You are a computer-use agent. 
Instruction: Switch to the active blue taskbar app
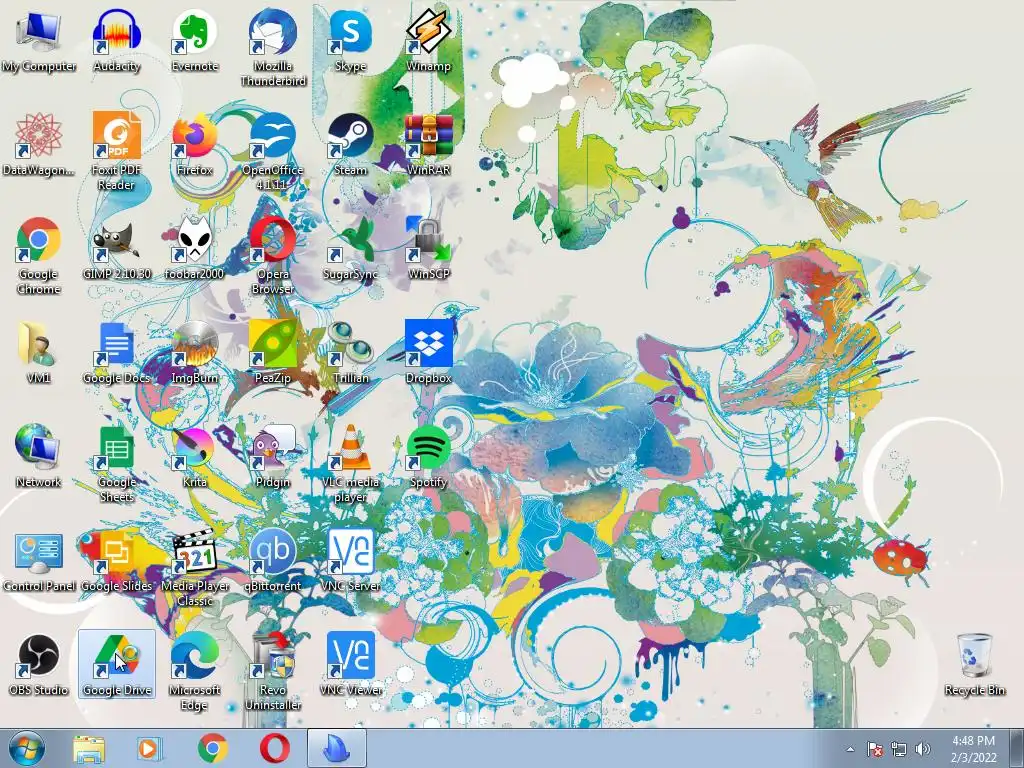click(x=336, y=749)
